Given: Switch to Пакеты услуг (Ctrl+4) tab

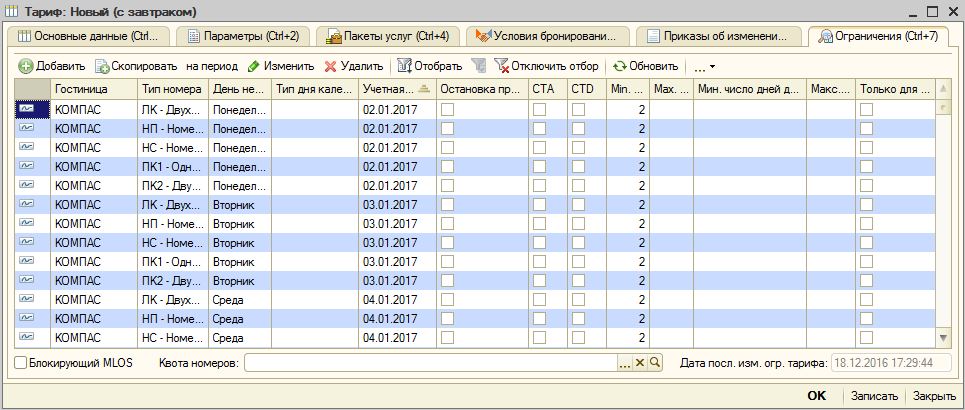Looking at the screenshot, I should pos(388,36).
